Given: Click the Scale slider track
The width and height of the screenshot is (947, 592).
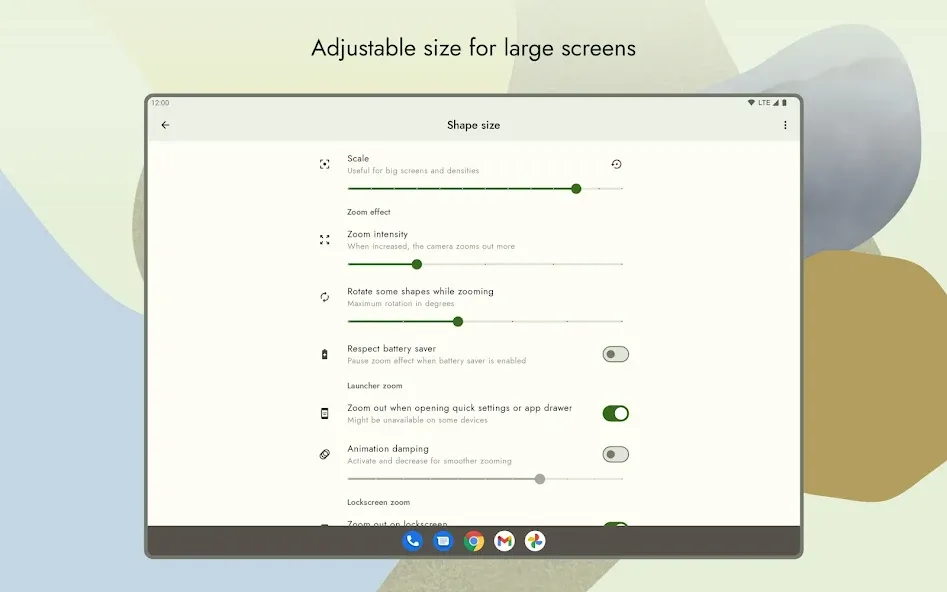Looking at the screenshot, I should tap(485, 188).
